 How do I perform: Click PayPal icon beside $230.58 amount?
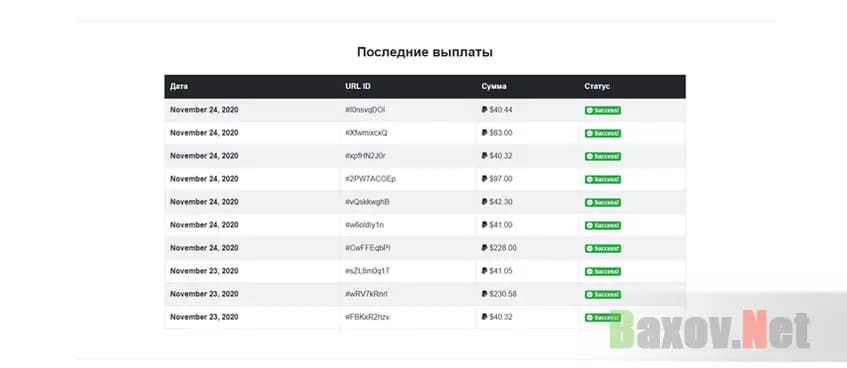(484, 294)
